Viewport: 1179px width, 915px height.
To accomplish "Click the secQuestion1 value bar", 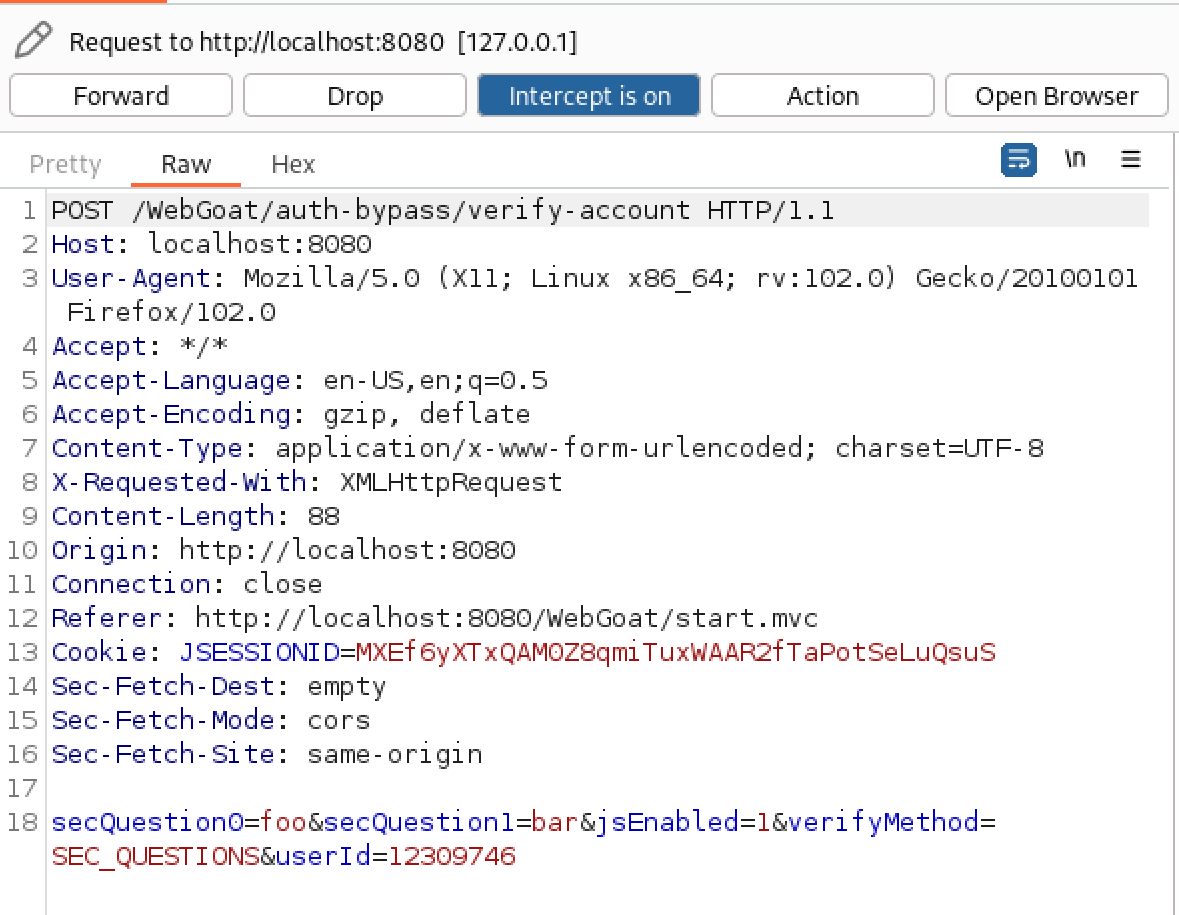I will pos(555,823).
